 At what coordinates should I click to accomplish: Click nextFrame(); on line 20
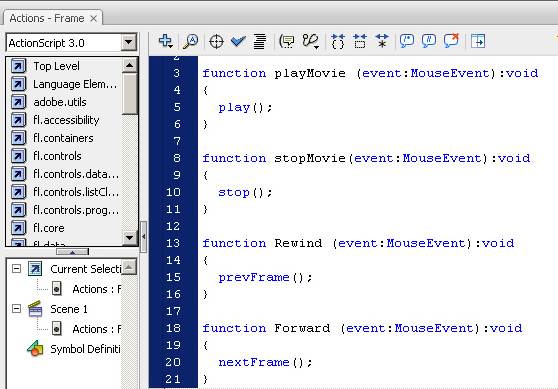265,362
